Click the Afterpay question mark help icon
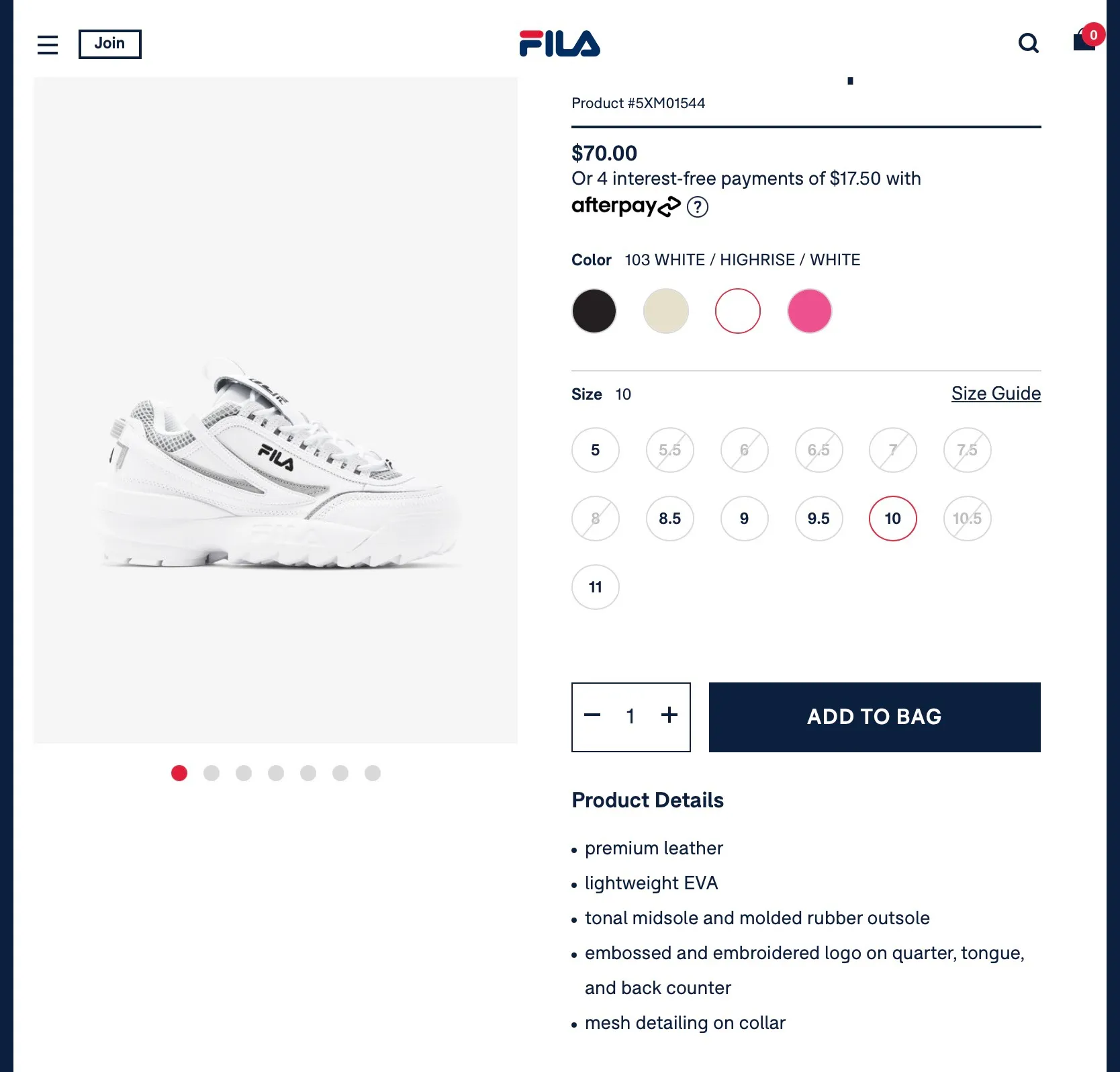 point(698,207)
